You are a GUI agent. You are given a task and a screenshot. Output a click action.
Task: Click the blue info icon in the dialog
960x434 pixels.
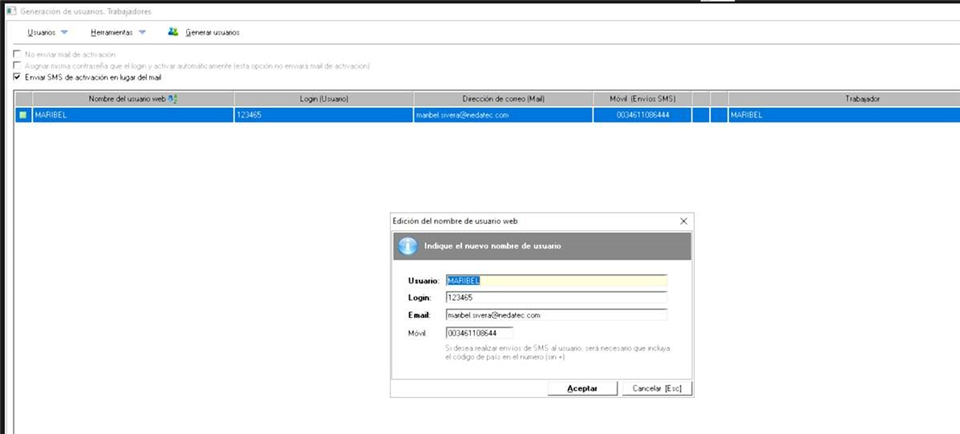tap(407, 246)
